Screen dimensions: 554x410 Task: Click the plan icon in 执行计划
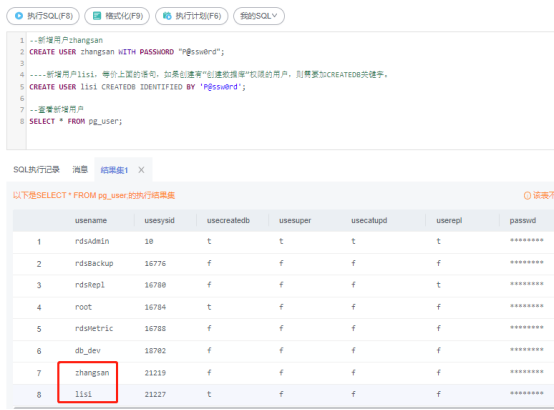[x=167, y=16]
